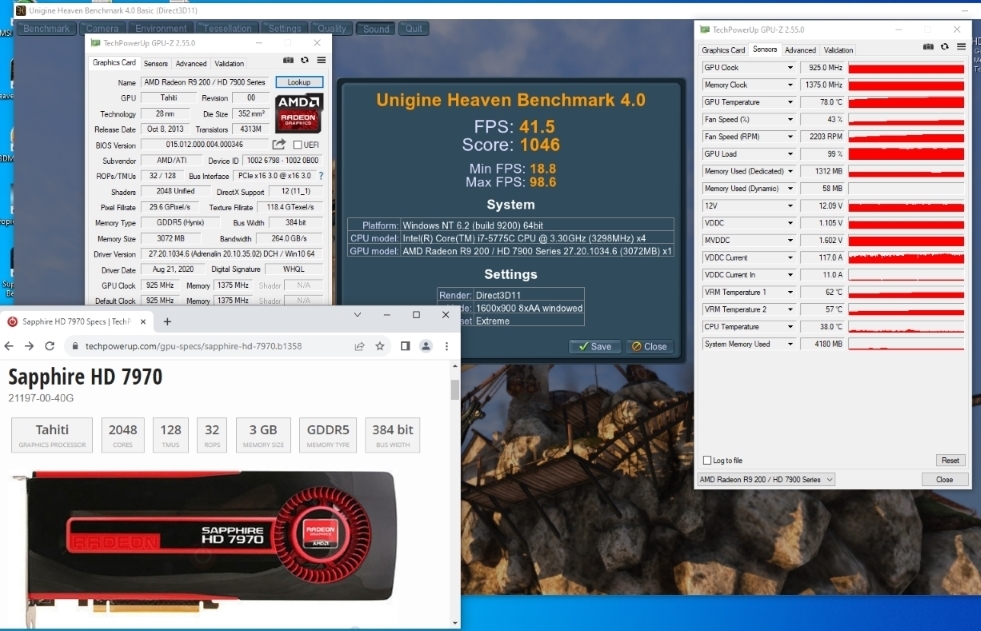Image resolution: width=981 pixels, height=631 pixels.
Task: Click the GPU Load sensor graph
Action: 906,154
